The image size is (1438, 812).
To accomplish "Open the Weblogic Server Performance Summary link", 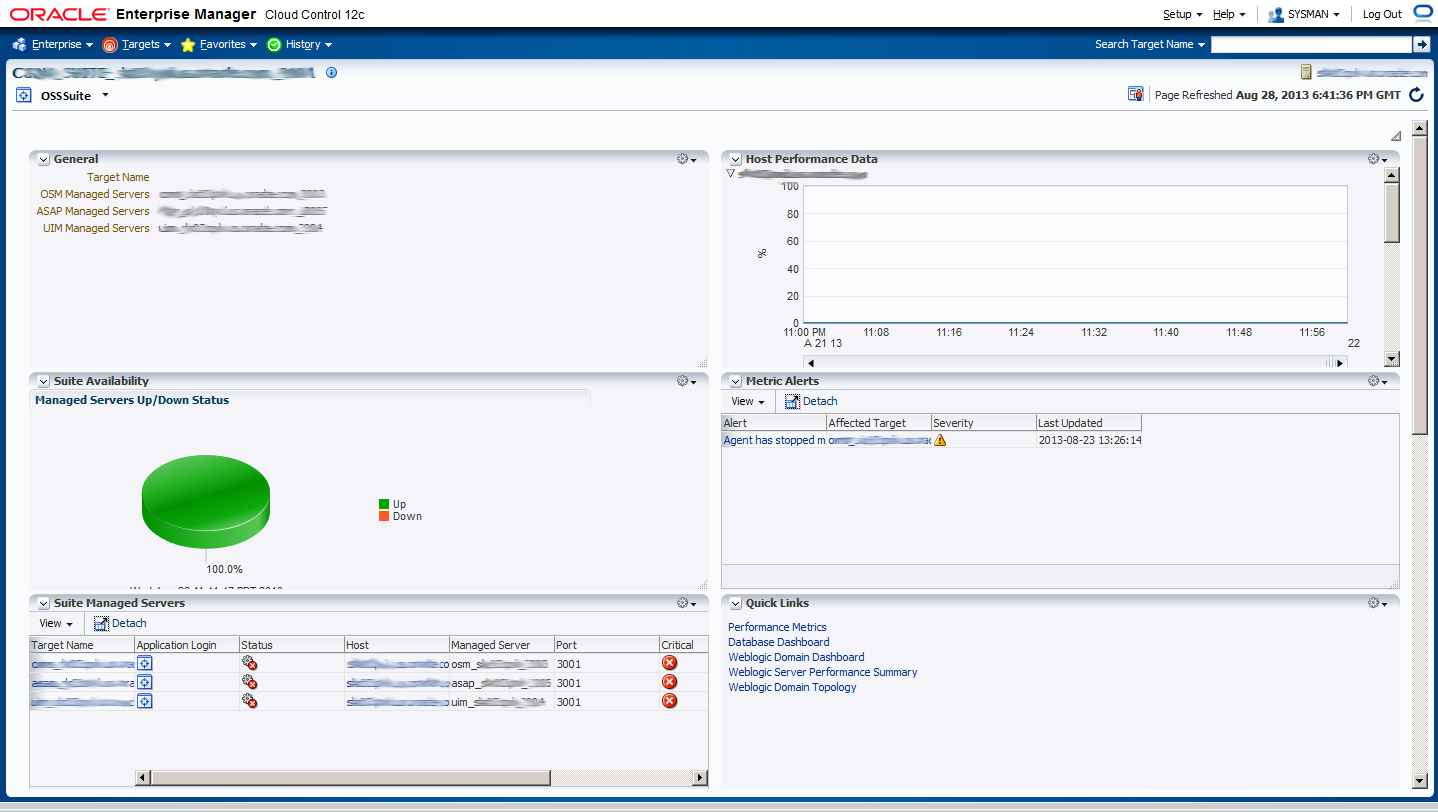I will [822, 672].
